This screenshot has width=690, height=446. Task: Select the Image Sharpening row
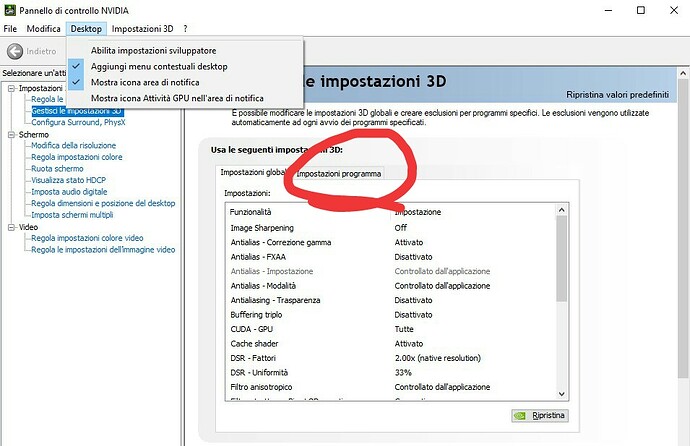(x=391, y=228)
